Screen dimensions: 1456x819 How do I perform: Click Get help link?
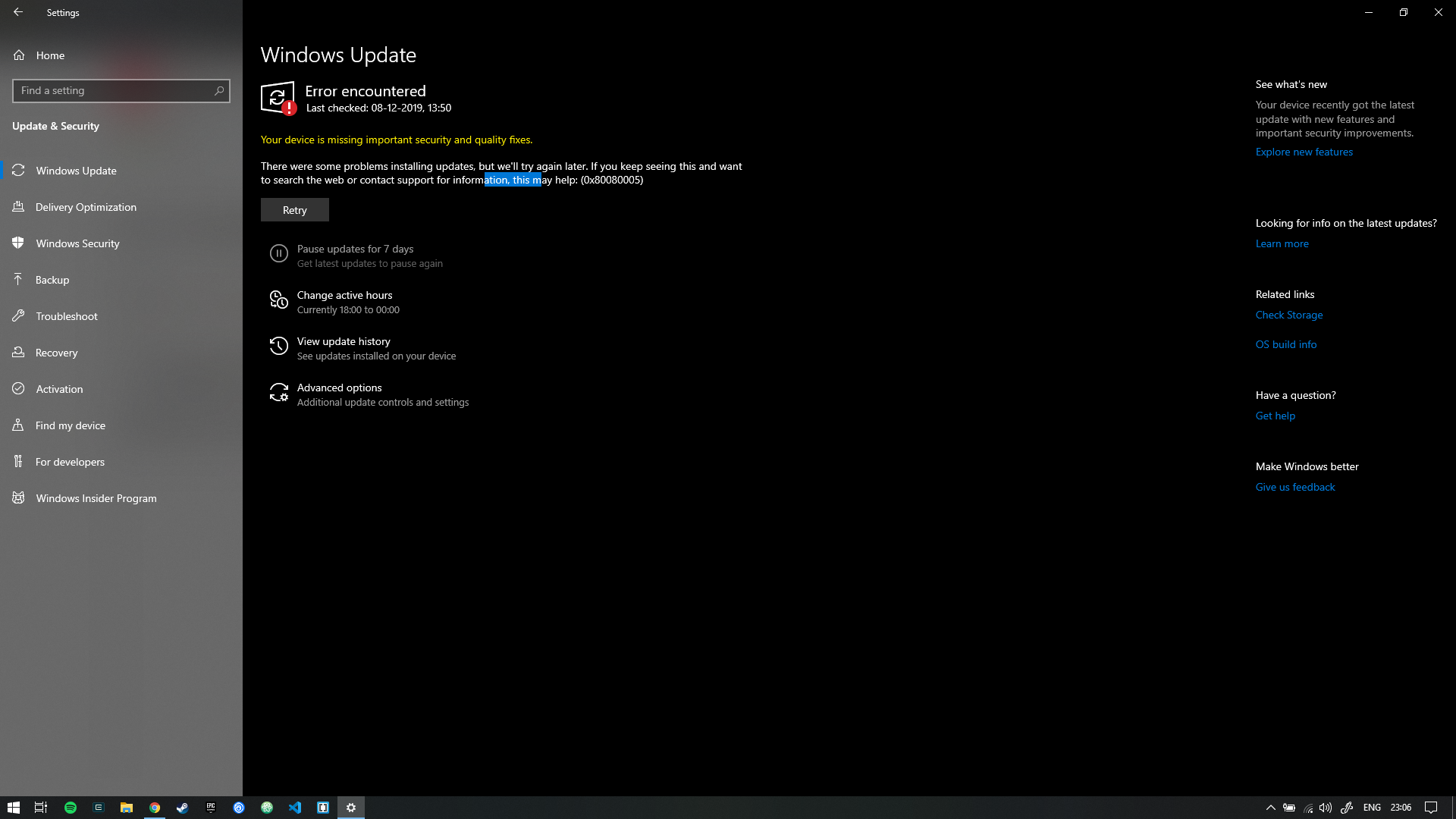pyautogui.click(x=1276, y=416)
